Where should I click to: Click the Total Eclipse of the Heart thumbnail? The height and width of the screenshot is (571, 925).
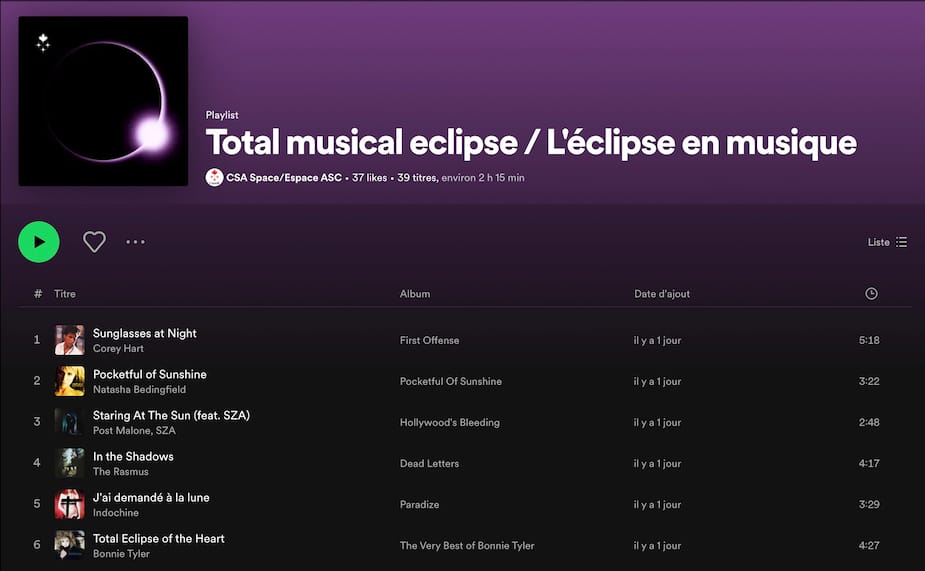click(70, 545)
